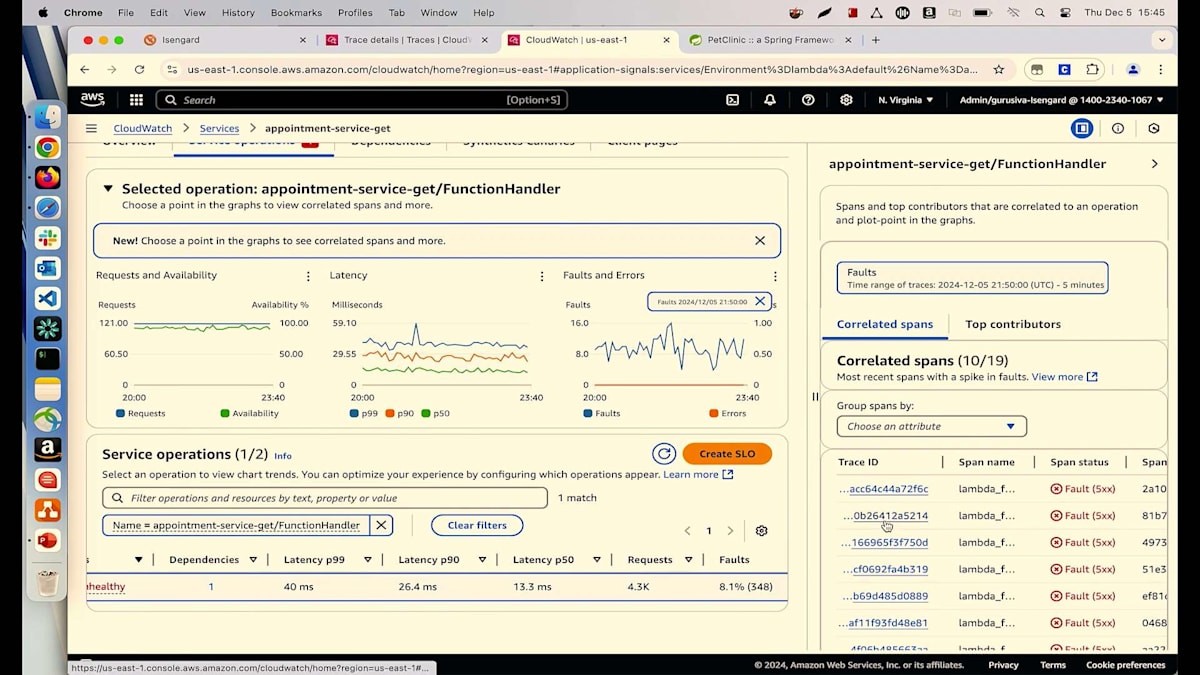Open AWS CloudShell icon in header
This screenshot has height=675, width=1200.
[732, 100]
